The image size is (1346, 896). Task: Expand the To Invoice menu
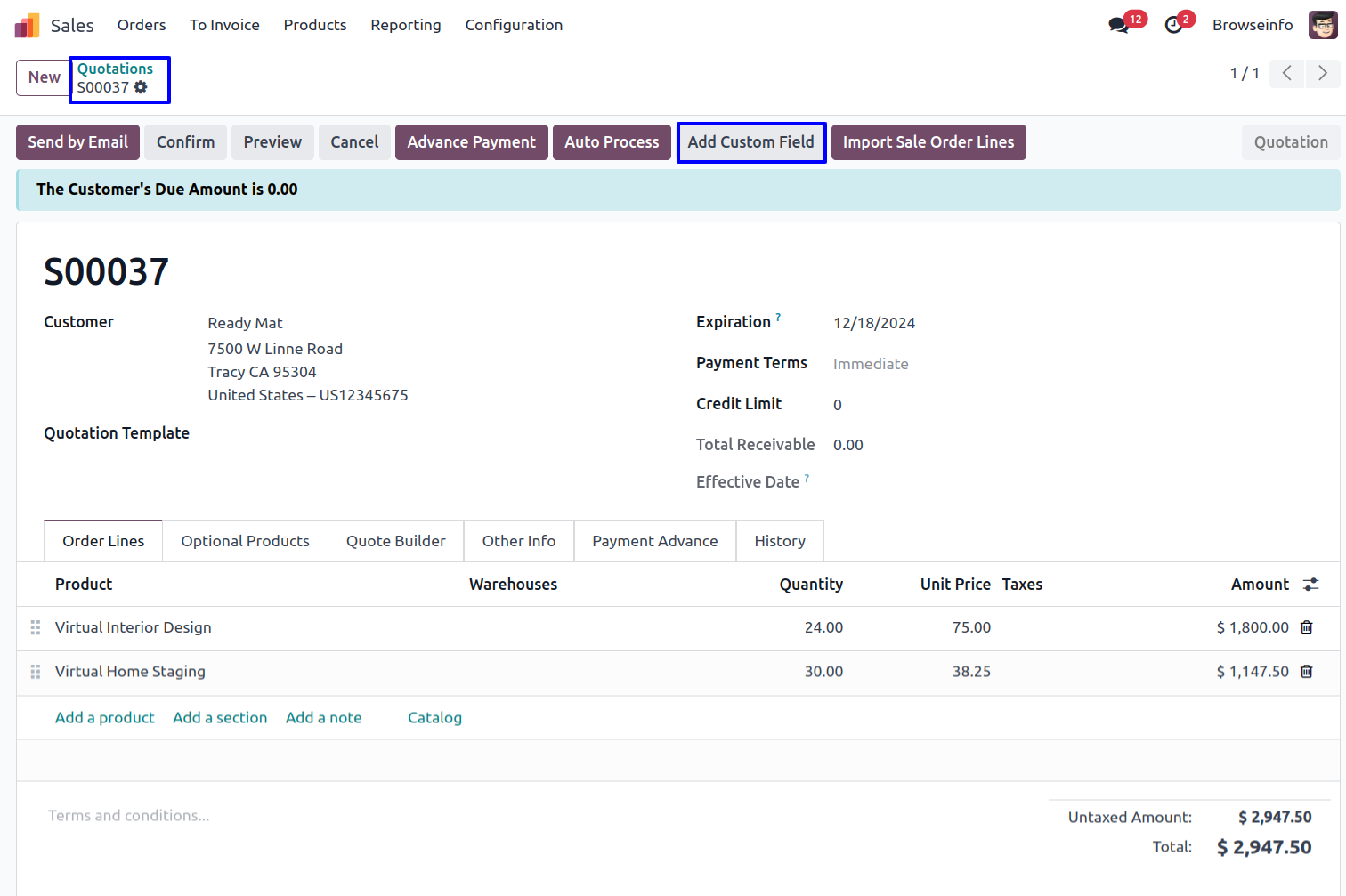pyautogui.click(x=224, y=25)
